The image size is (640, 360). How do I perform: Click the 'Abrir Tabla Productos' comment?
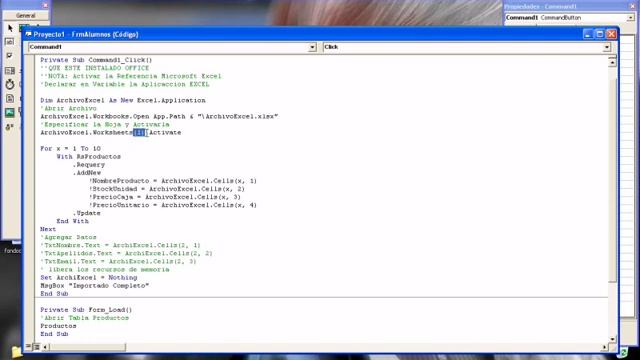coord(84,318)
